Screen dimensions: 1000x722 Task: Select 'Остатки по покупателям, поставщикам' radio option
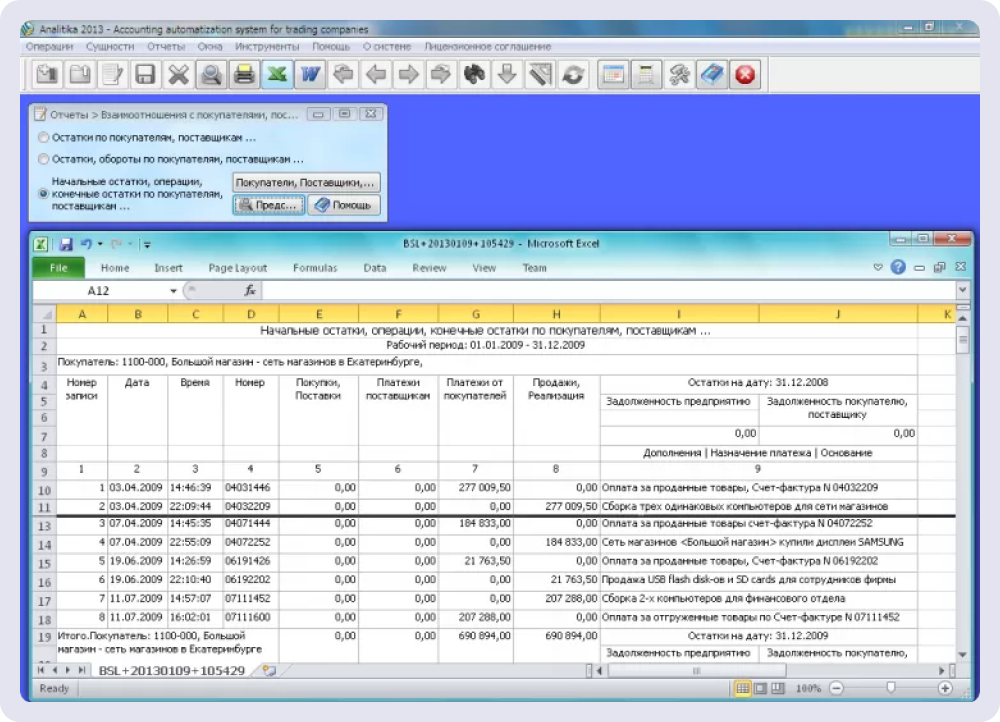point(42,136)
